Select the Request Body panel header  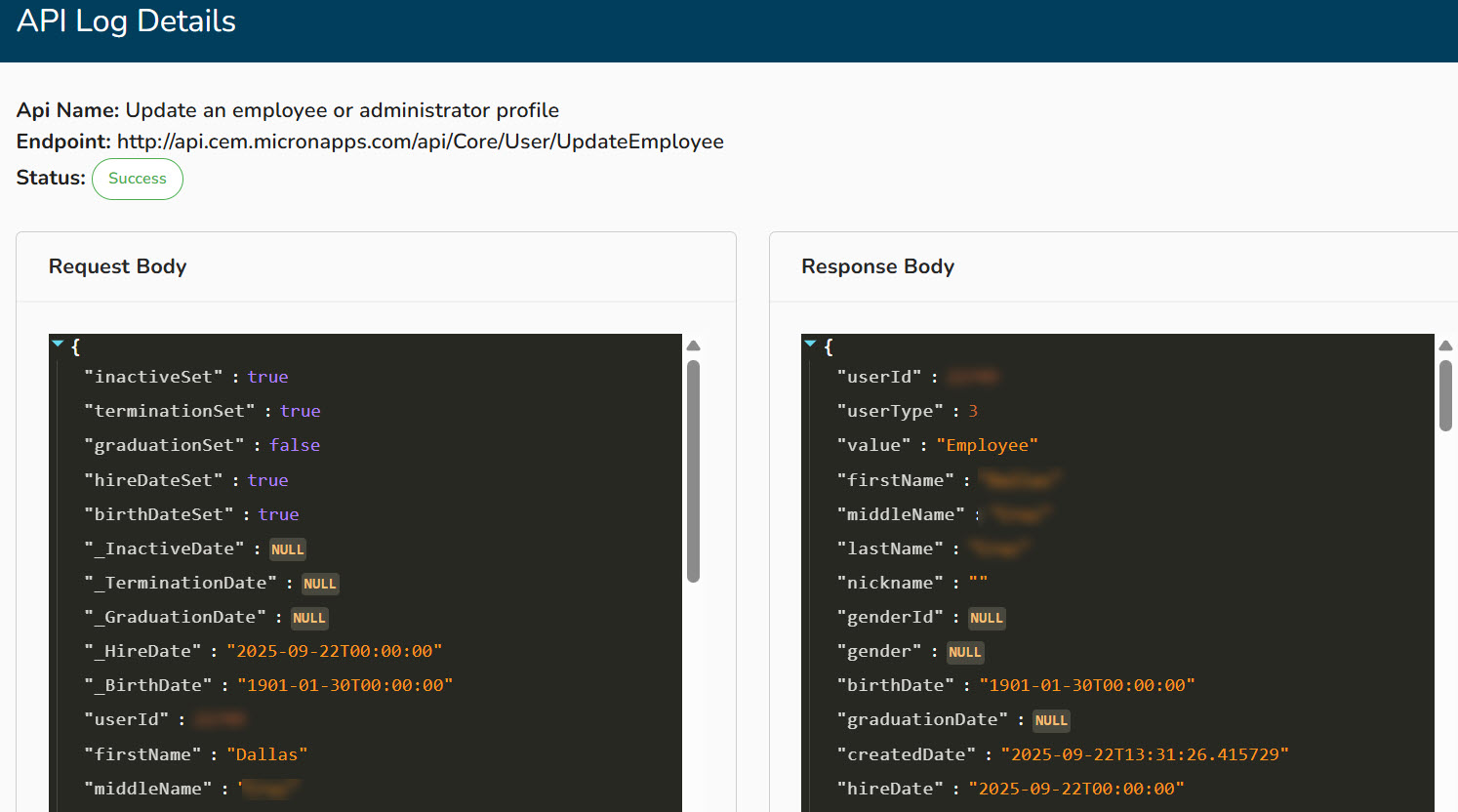117,265
